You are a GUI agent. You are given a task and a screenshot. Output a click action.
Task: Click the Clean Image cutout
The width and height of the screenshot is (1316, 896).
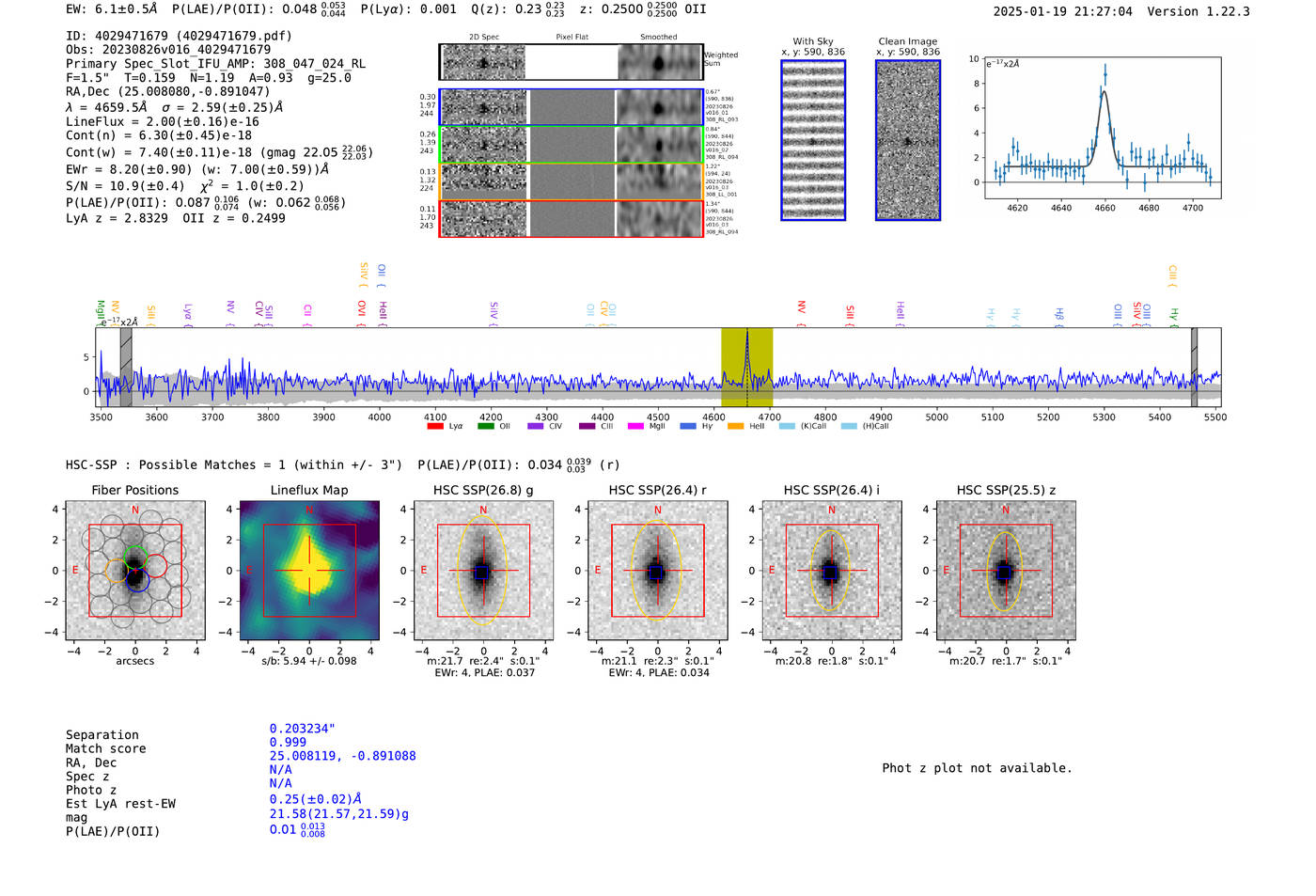pos(908,140)
